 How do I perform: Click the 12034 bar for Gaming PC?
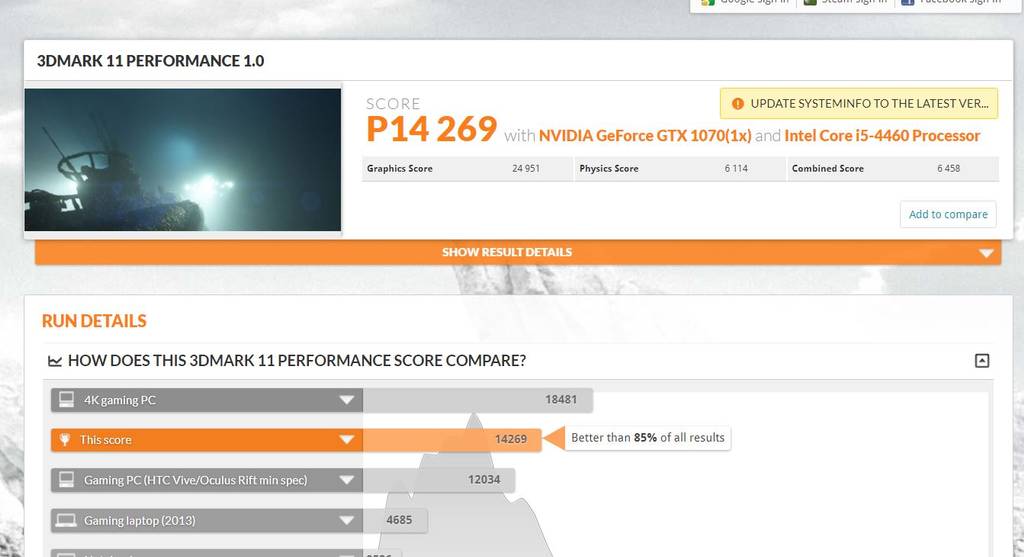point(439,480)
